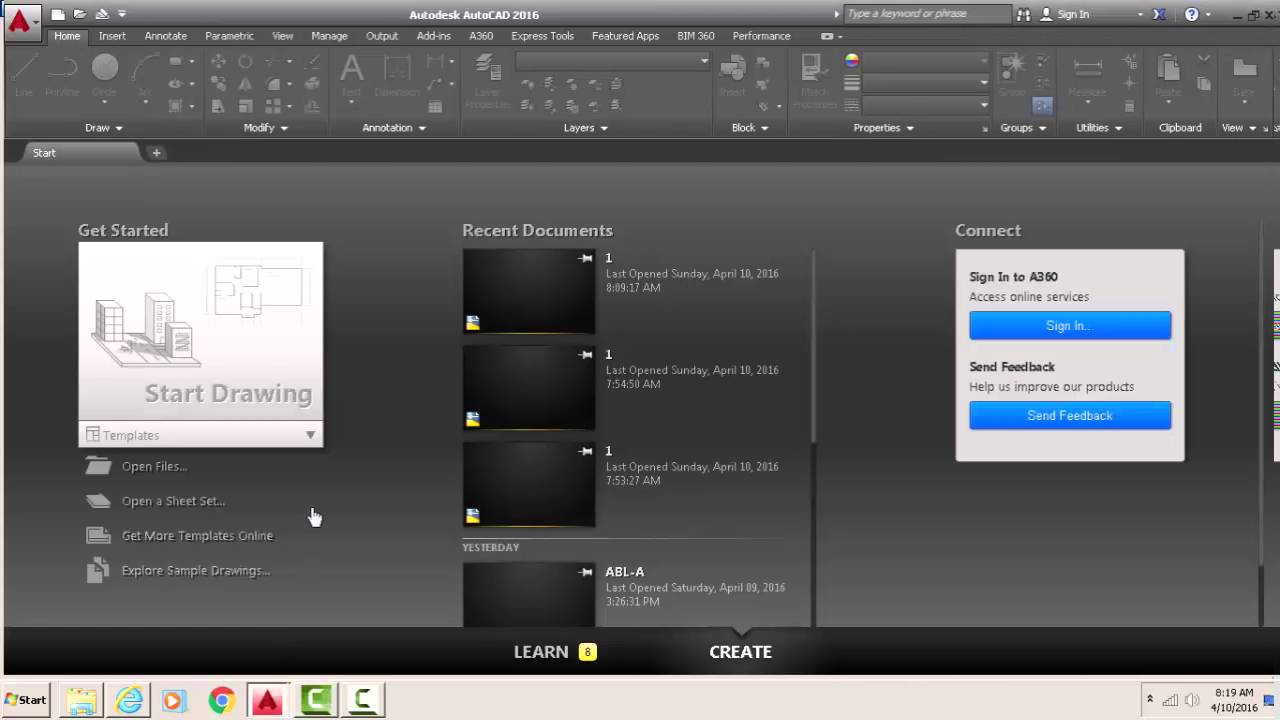Pin the document opened at 7:53:27 AM

tap(586, 451)
